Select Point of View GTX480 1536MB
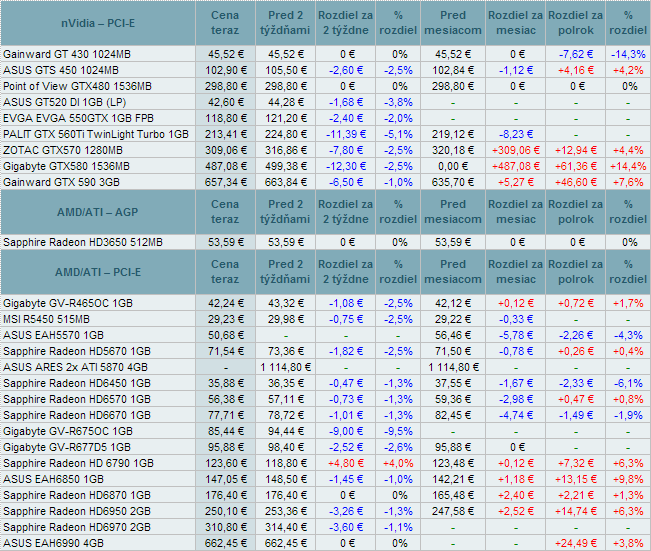 click(x=77, y=86)
